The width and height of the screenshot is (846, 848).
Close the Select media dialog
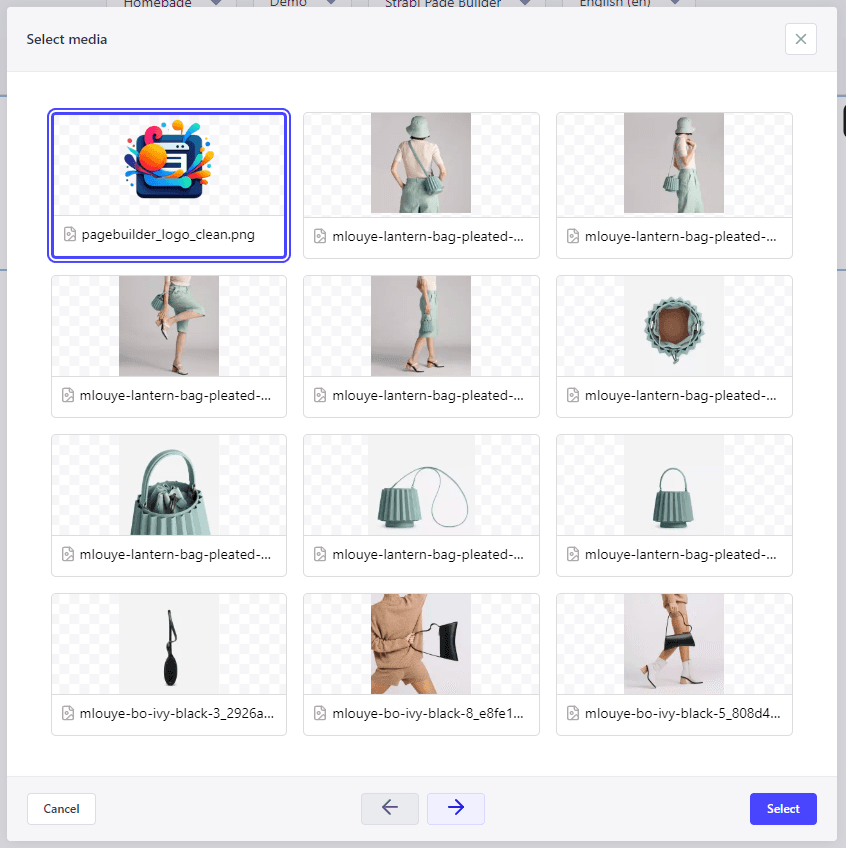tap(801, 39)
